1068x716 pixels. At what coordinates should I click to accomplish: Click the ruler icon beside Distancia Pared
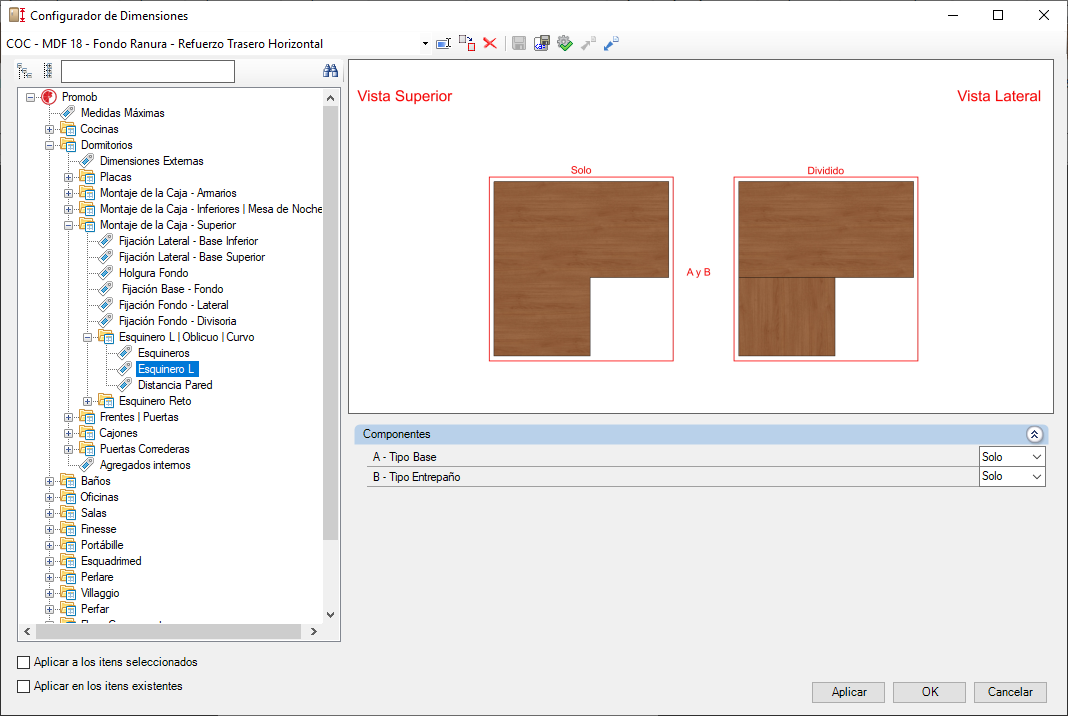[125, 385]
